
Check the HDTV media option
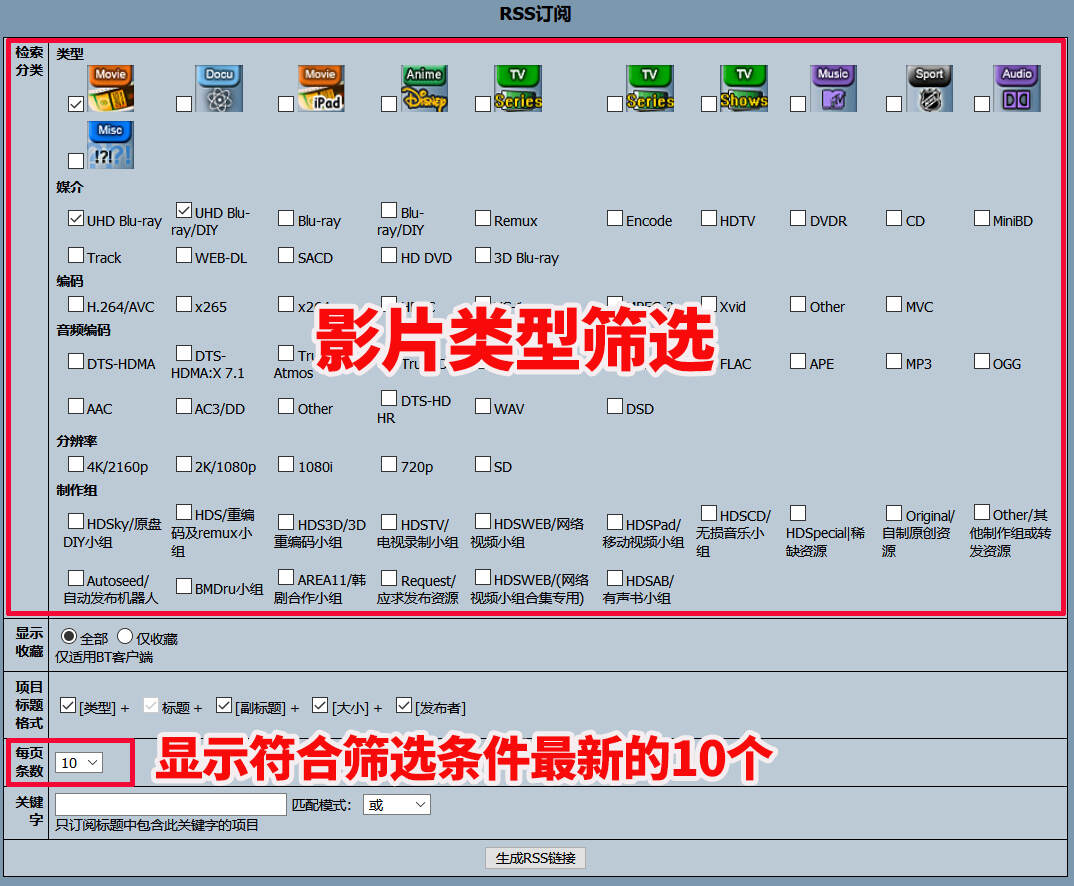tap(709, 218)
